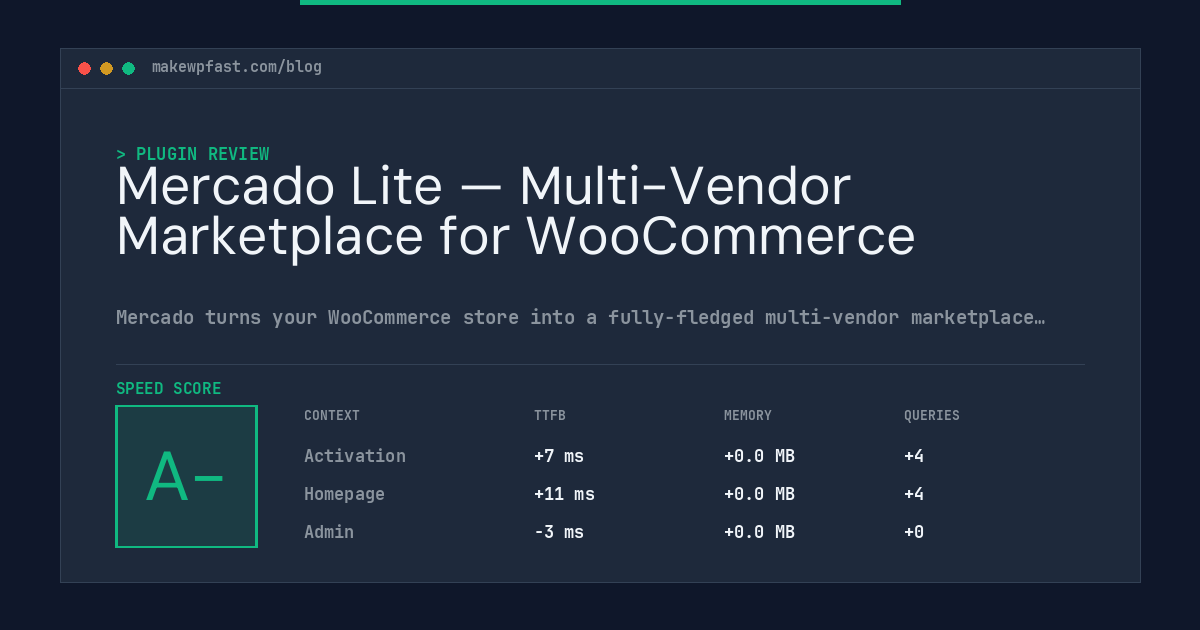1200x630 pixels.
Task: Click the -3 ms TTFB value
Action: pos(559,532)
